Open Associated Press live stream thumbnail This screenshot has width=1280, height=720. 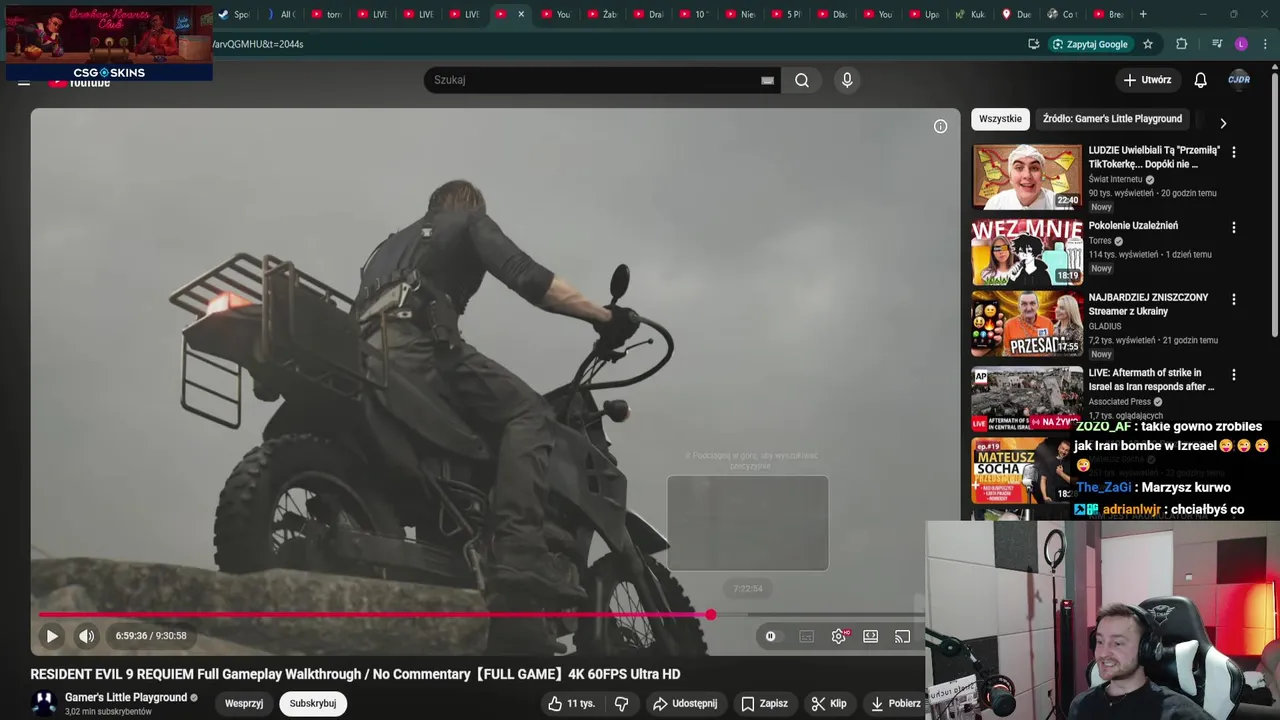point(1027,398)
